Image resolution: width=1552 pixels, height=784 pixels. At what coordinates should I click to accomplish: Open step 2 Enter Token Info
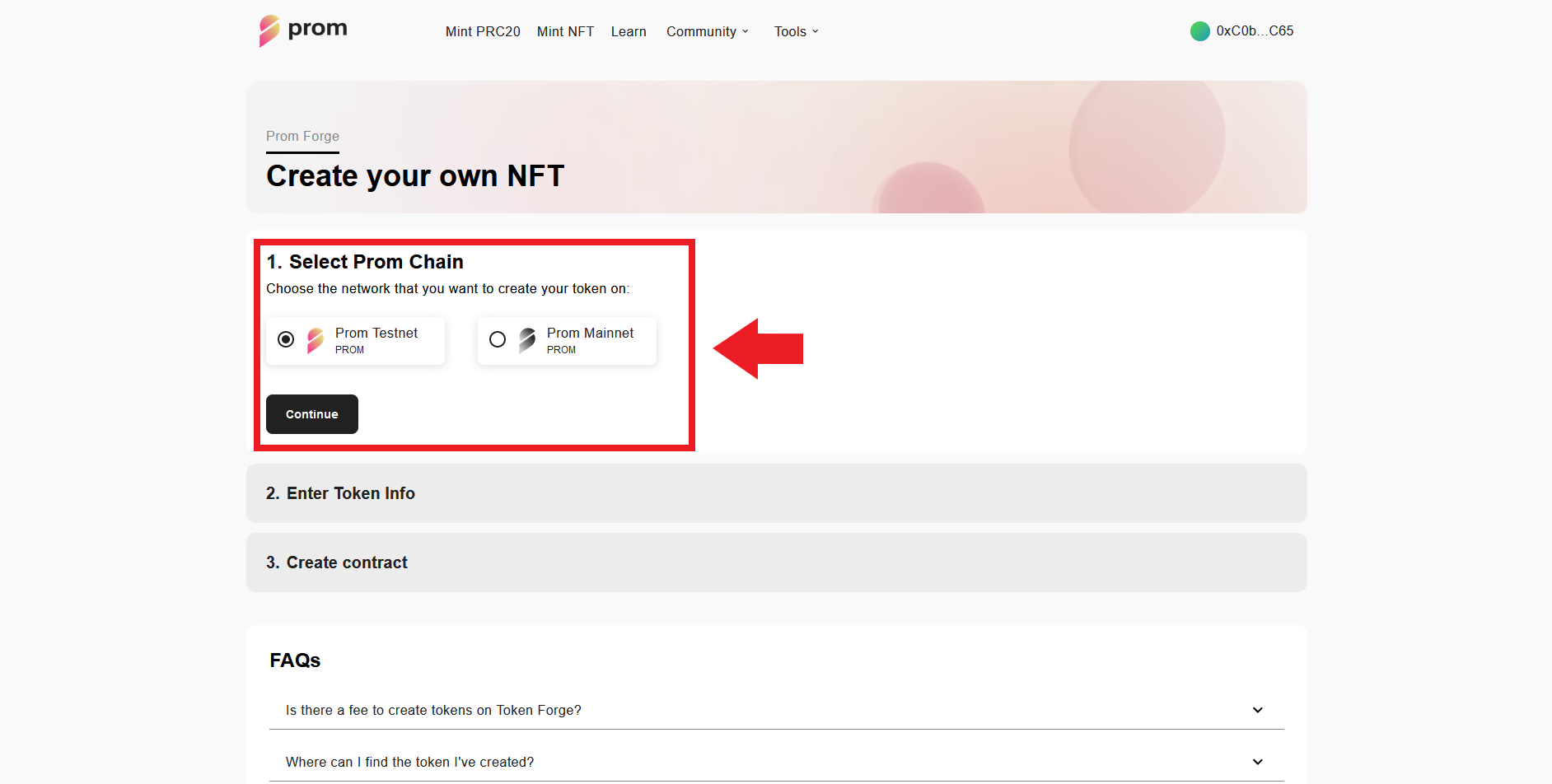pos(340,493)
